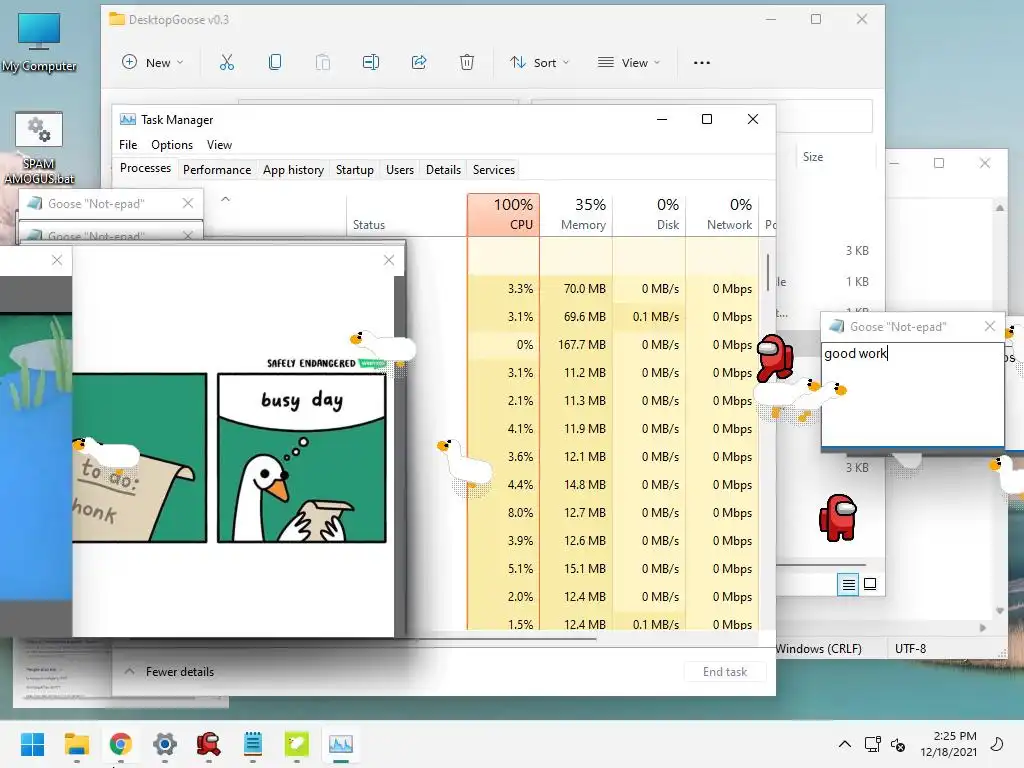Sort by the 100% CPU column header
The image size is (1024, 768).
(x=504, y=214)
